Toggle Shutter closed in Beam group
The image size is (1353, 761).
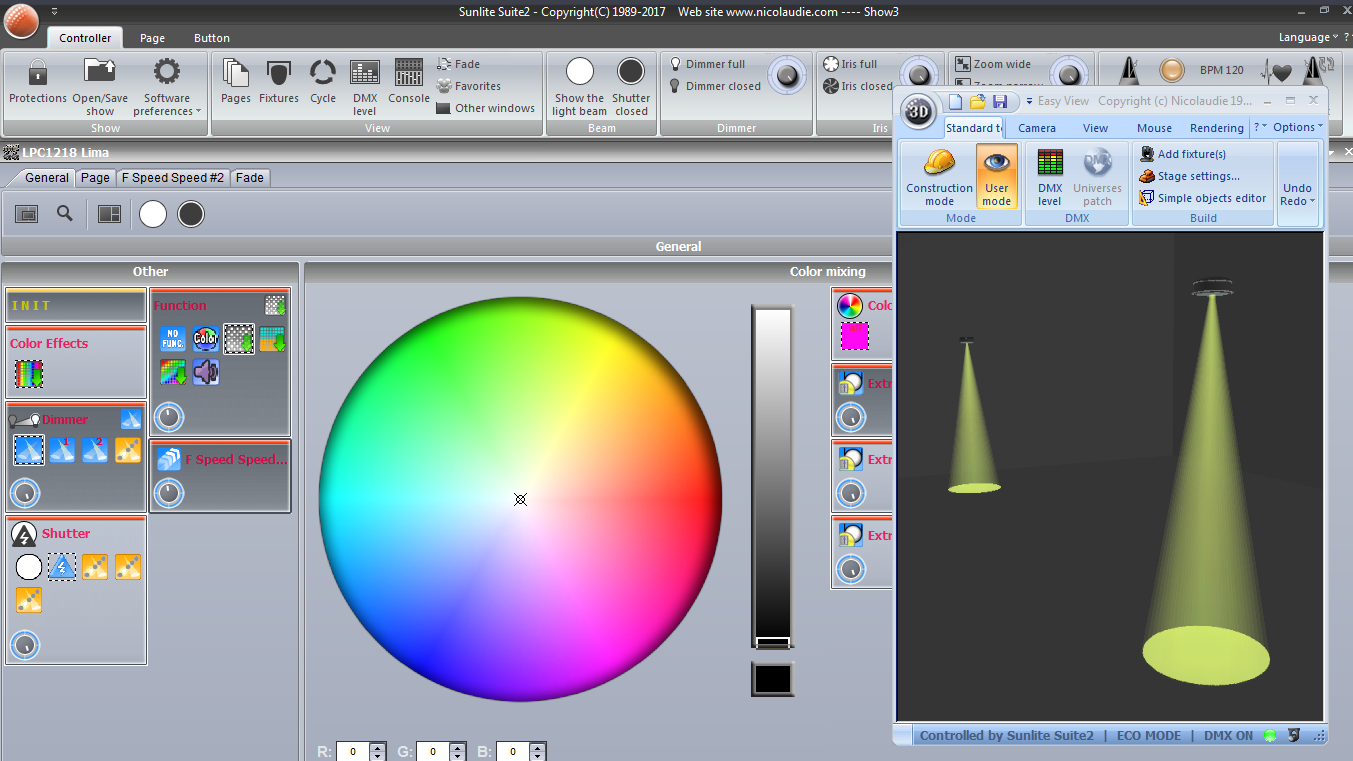631,86
